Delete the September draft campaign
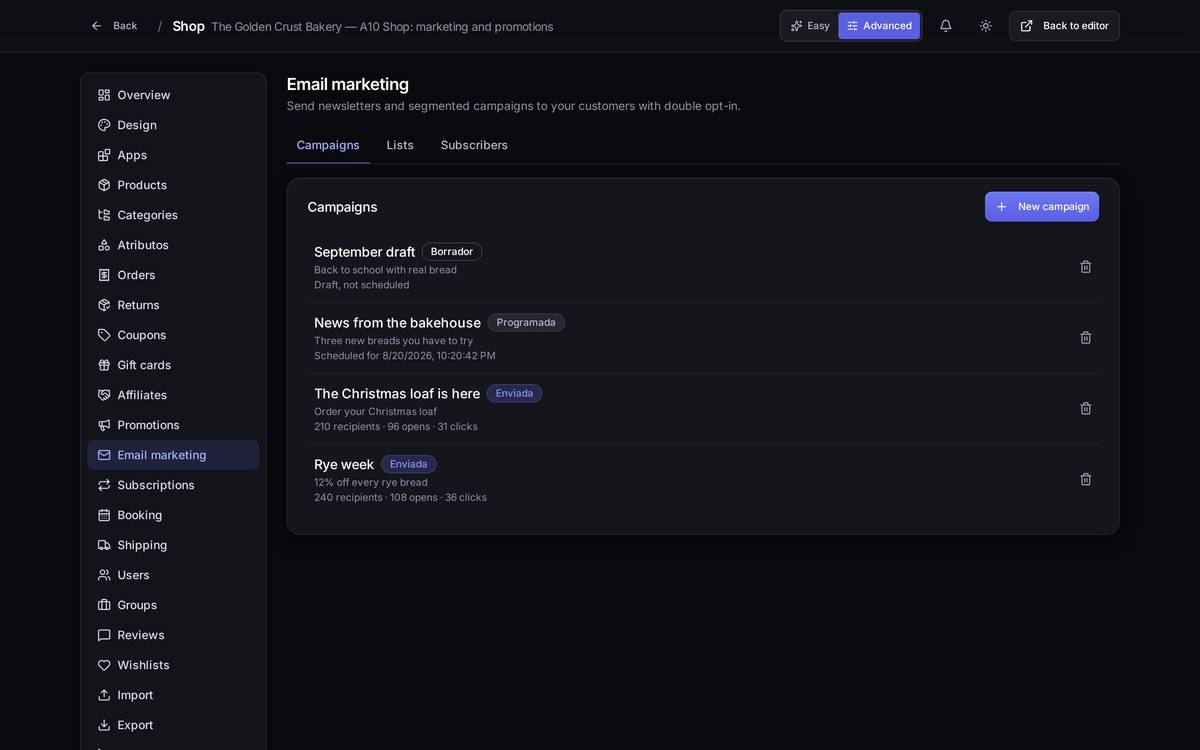Image resolution: width=1200 pixels, height=750 pixels. (1085, 267)
